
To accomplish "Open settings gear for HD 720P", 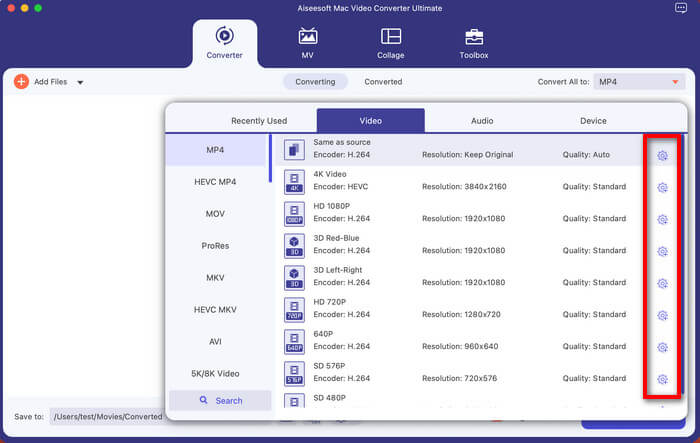I will point(662,315).
